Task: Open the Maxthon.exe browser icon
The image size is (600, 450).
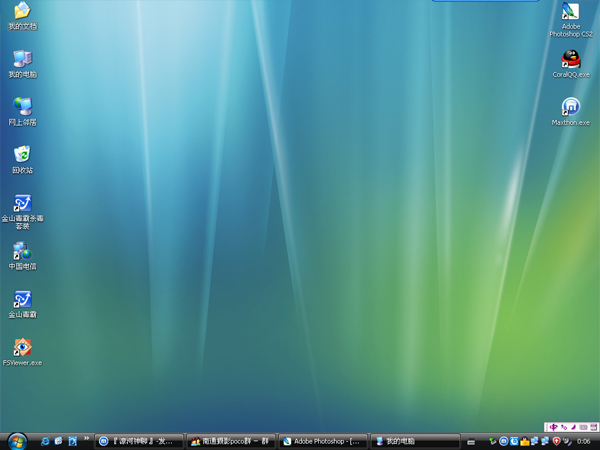Action: coord(570,107)
